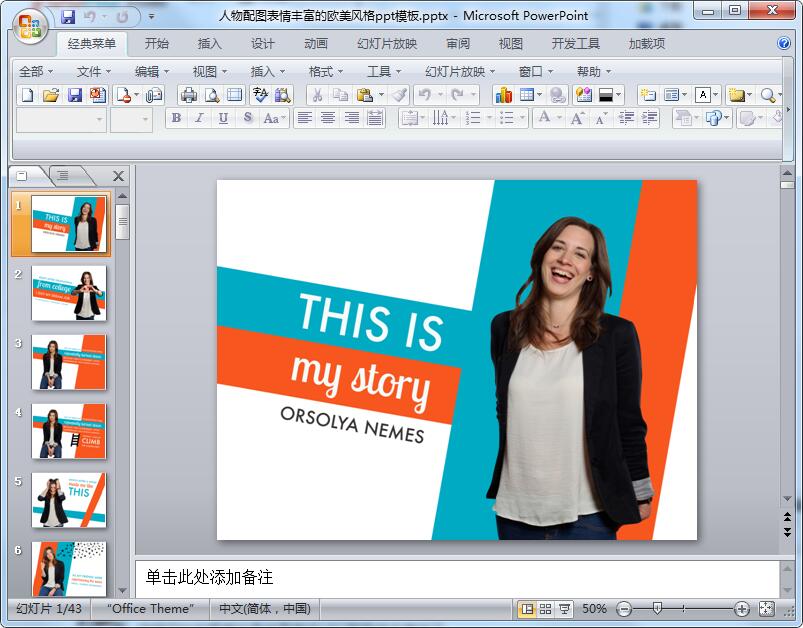
Task: Open the 幻灯片放映 classic menu
Action: (x=460, y=72)
